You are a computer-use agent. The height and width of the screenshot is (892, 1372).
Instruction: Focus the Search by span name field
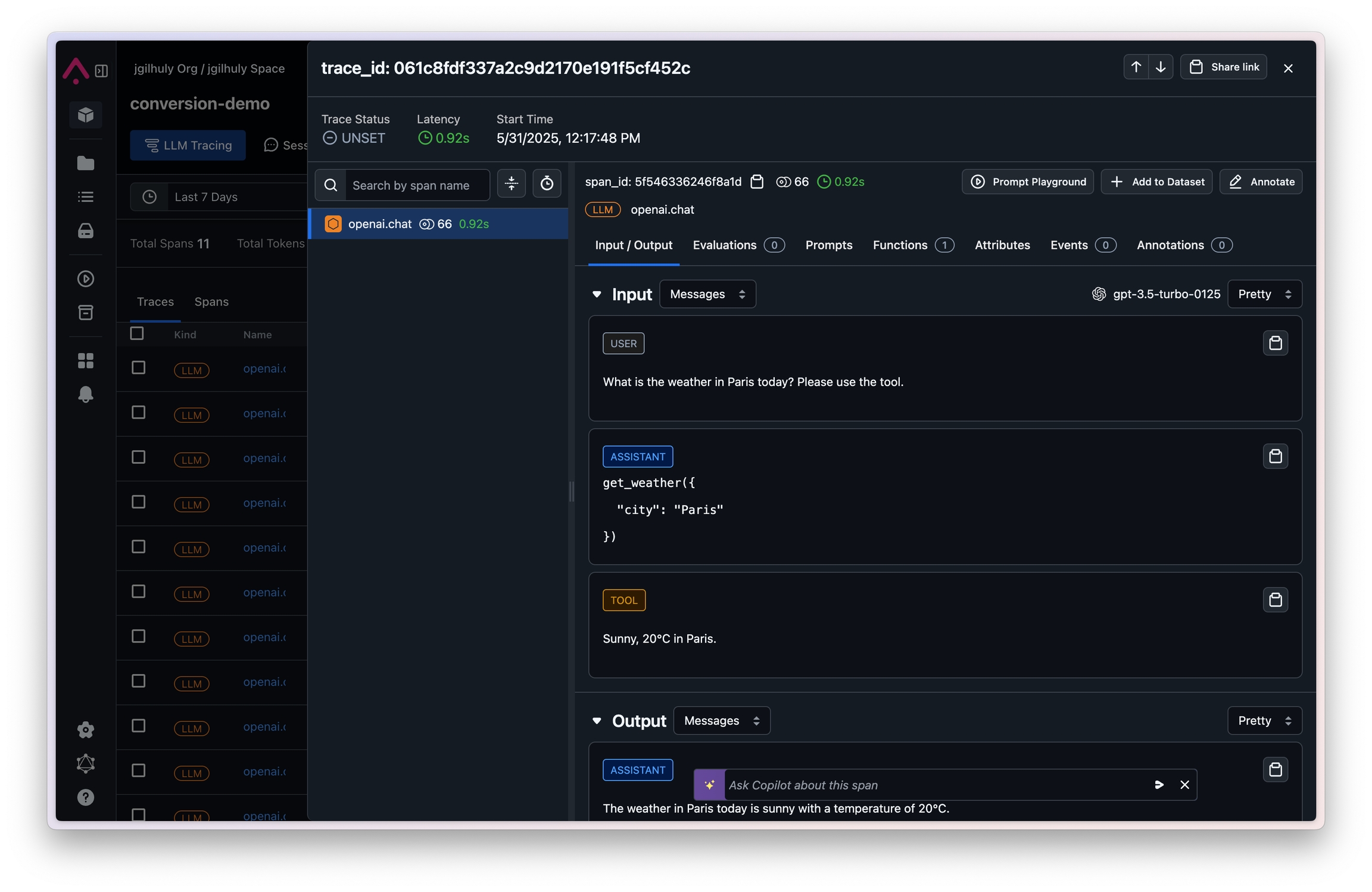coord(417,185)
